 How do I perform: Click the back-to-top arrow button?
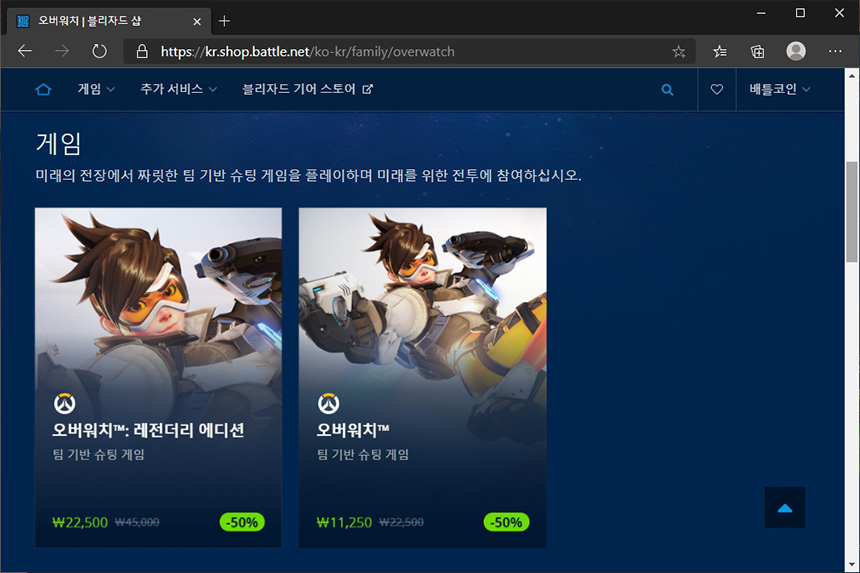click(x=785, y=508)
